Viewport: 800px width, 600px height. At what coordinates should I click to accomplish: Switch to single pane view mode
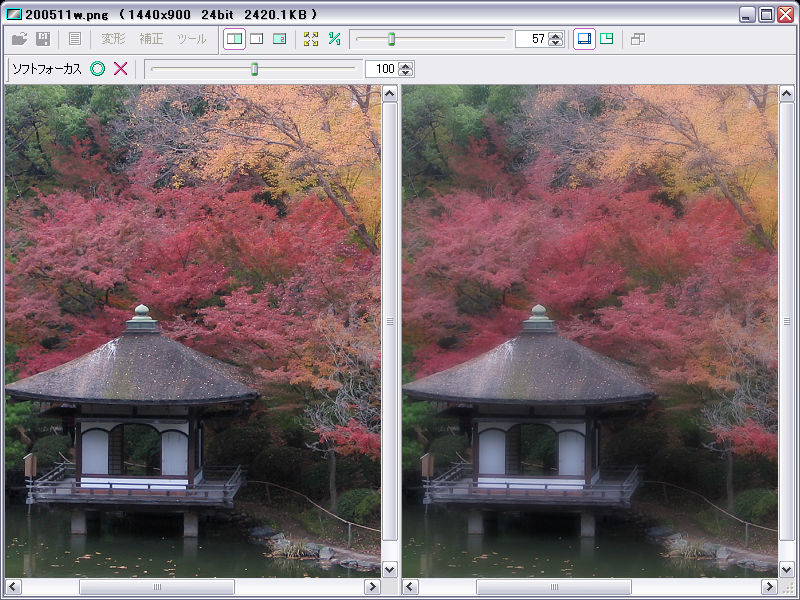point(256,39)
